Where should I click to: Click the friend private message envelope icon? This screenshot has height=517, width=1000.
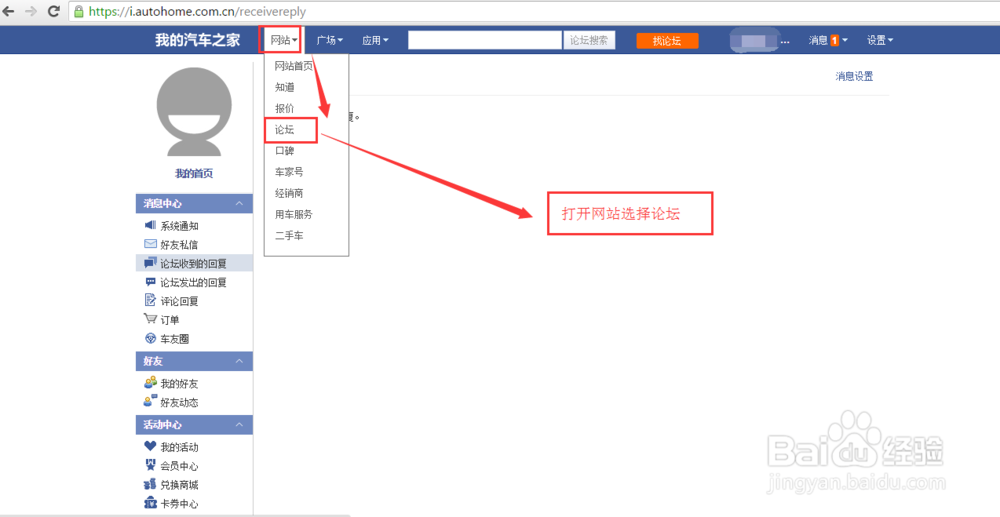point(151,244)
